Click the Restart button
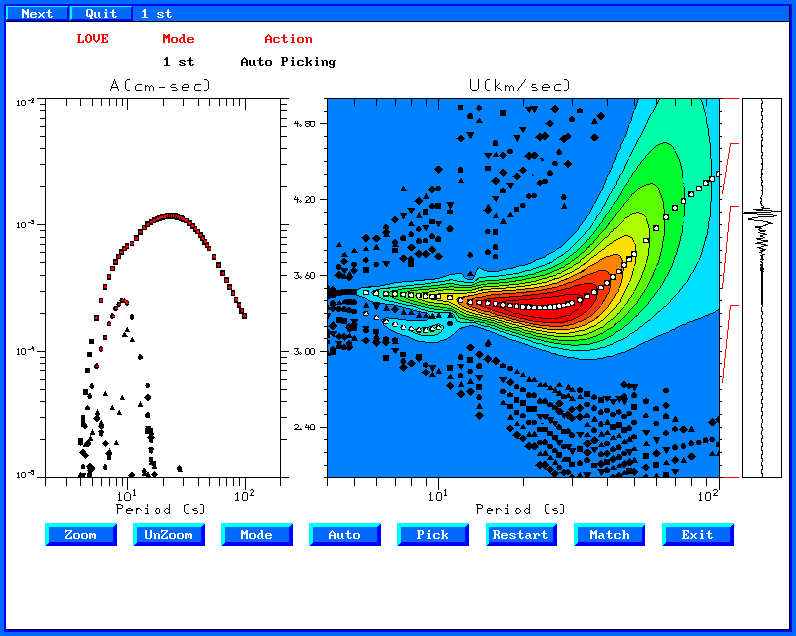This screenshot has width=796, height=636. click(x=521, y=535)
